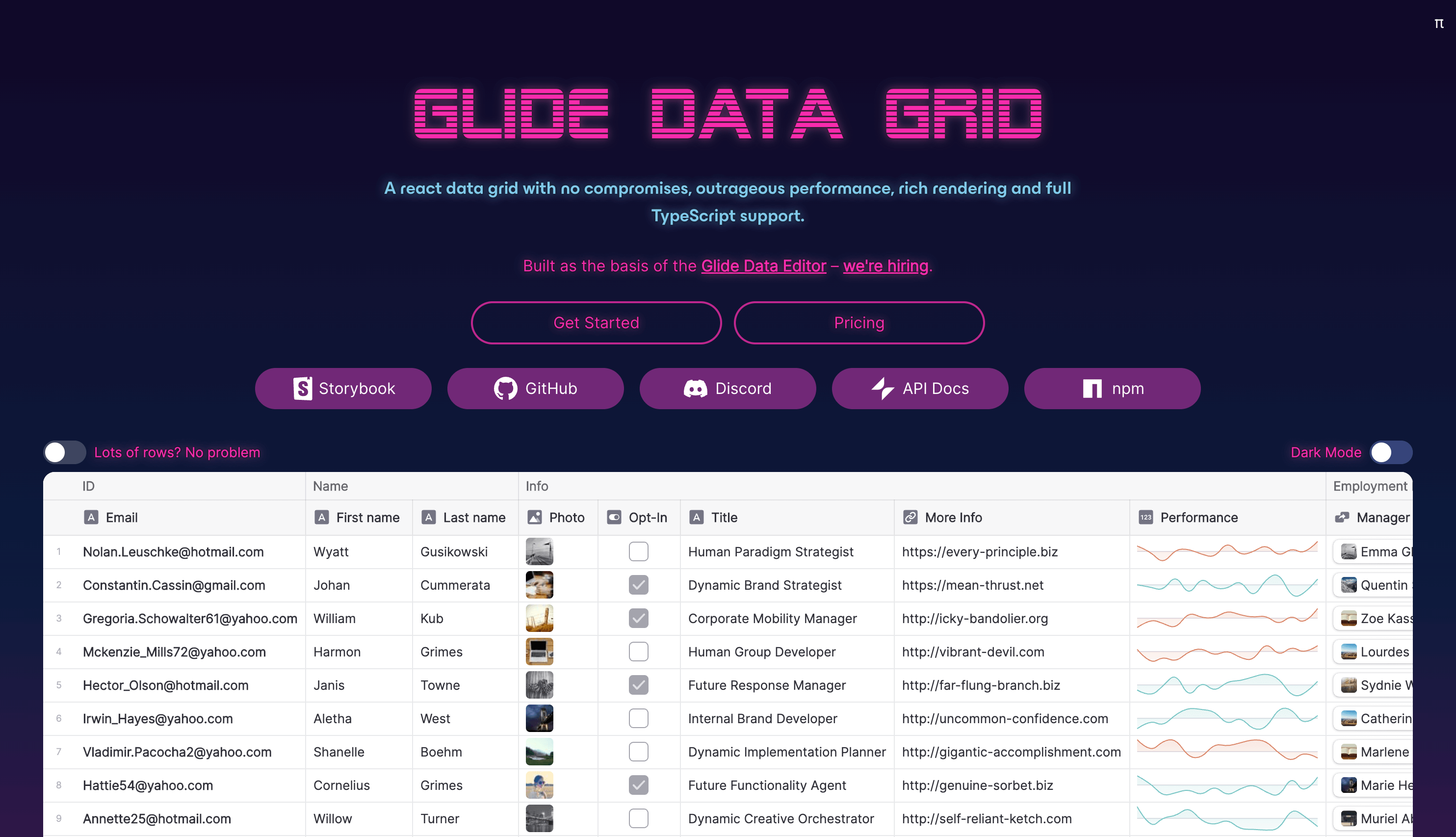Open the Glide Data Editor link
The width and height of the screenshot is (1456, 837).
(762, 266)
